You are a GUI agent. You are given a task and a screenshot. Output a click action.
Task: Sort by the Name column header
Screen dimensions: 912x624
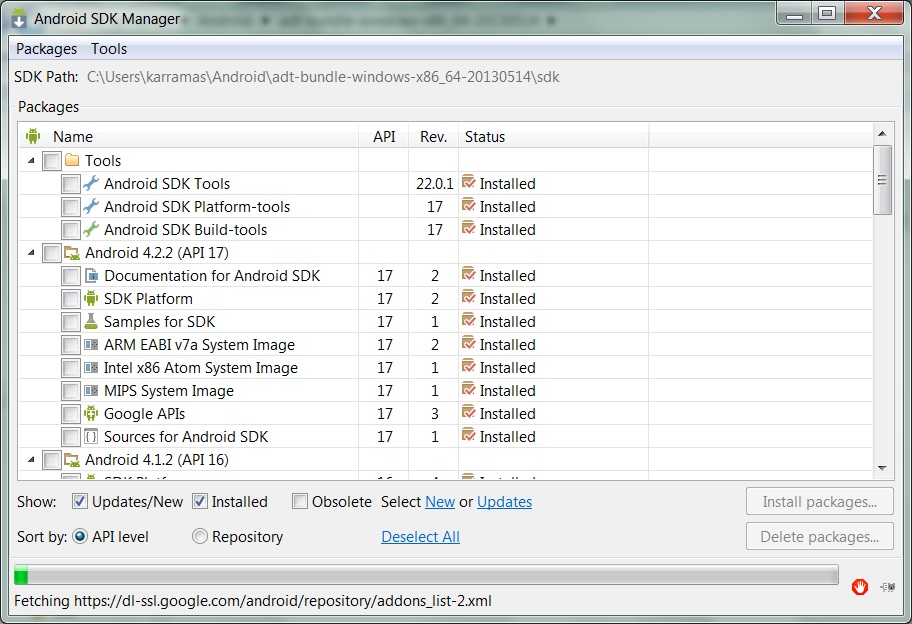click(x=188, y=137)
